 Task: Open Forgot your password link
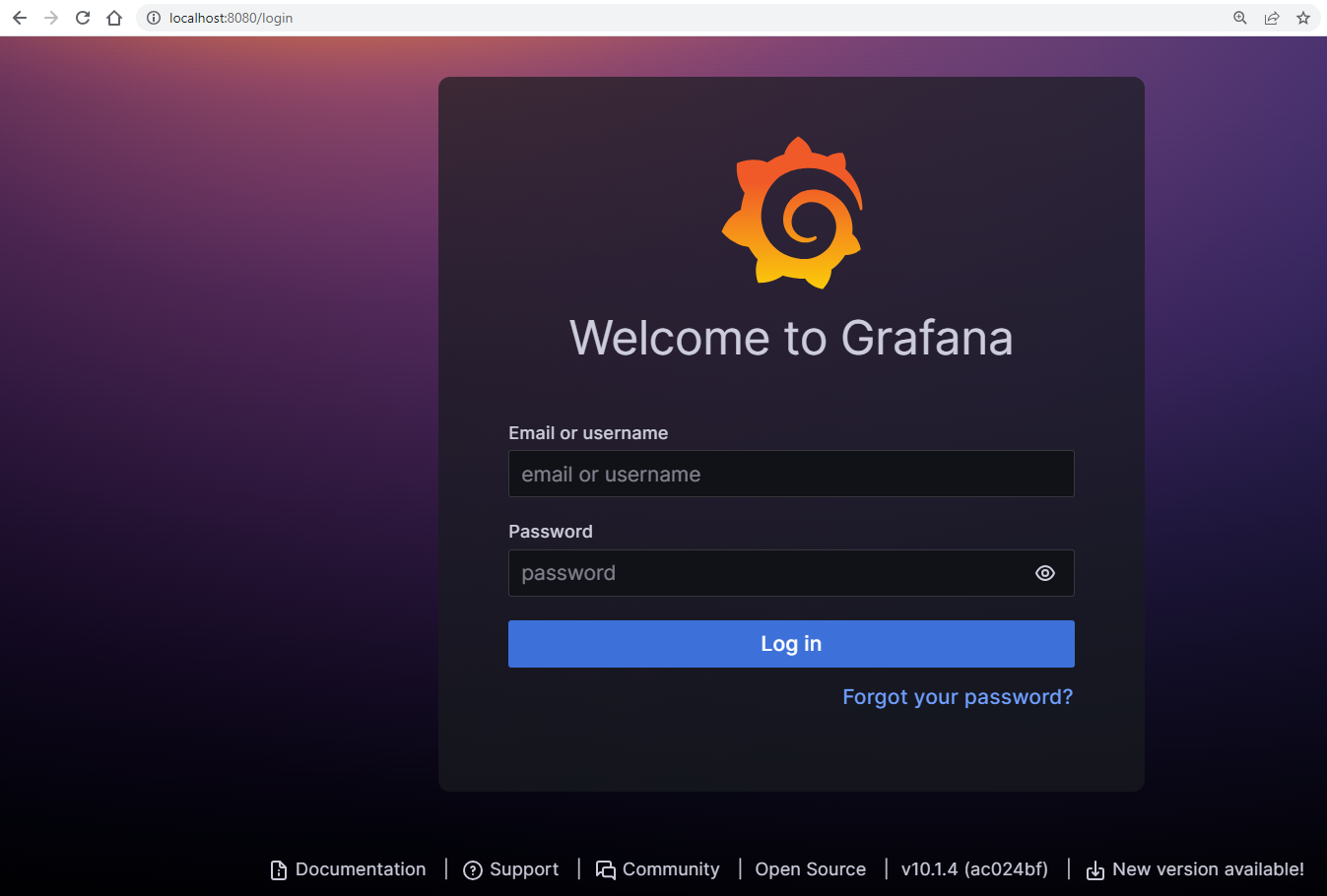[958, 697]
